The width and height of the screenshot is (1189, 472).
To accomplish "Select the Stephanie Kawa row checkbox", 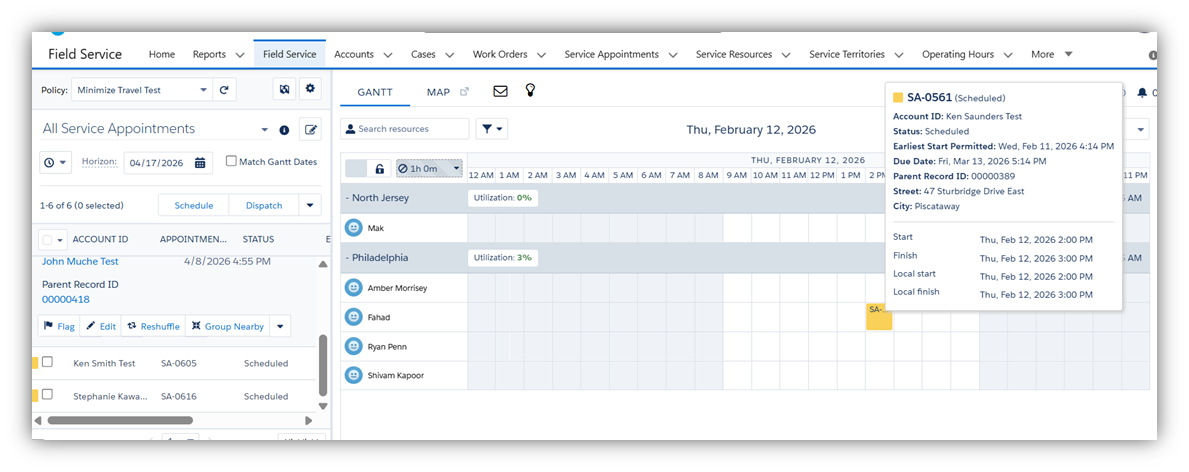I will point(47,394).
